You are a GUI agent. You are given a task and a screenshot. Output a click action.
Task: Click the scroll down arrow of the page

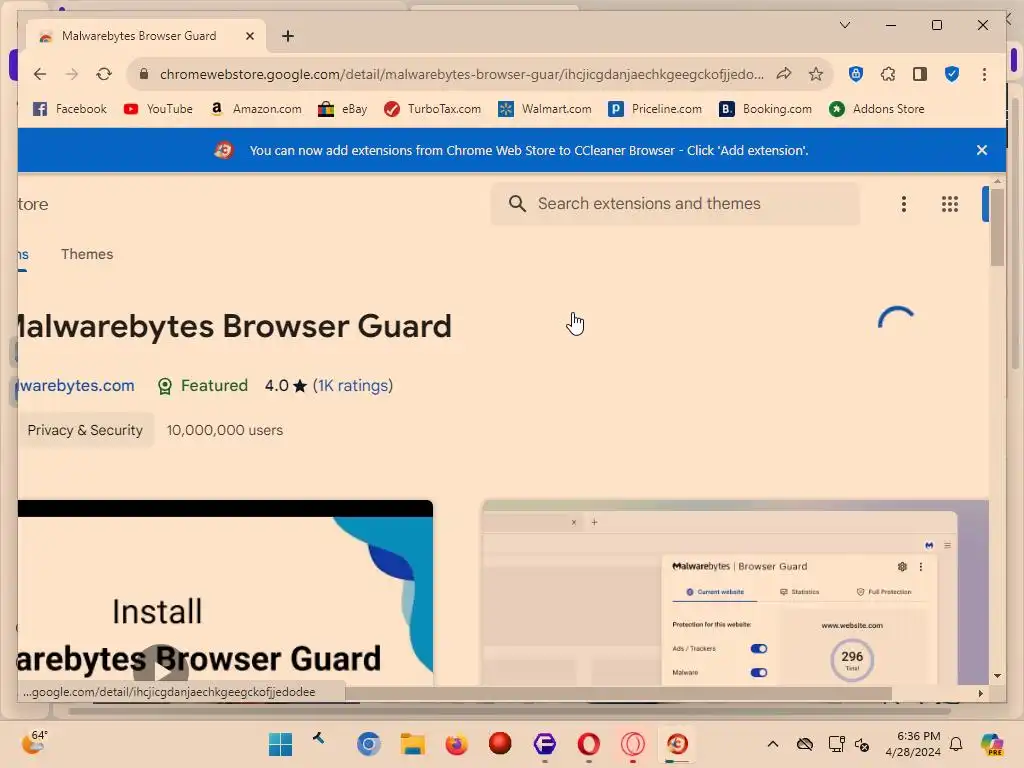(x=997, y=676)
